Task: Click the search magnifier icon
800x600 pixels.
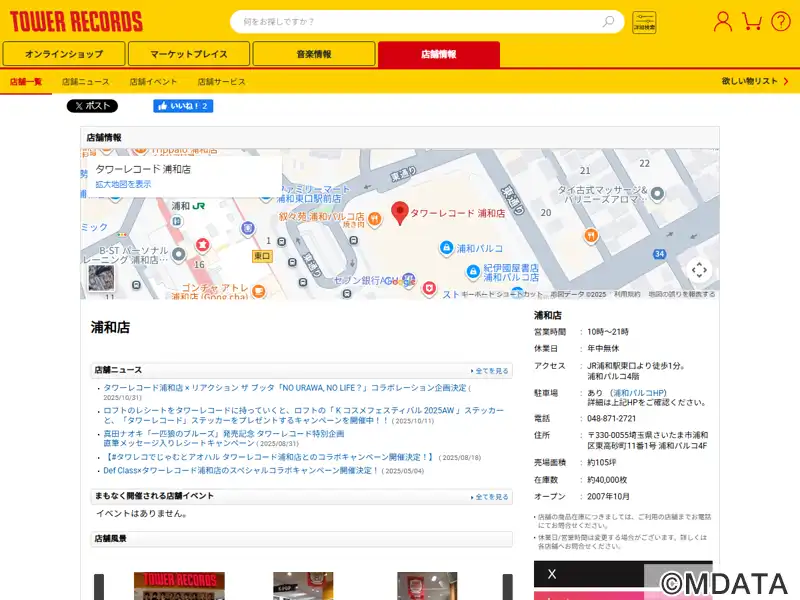Action: pos(608,21)
